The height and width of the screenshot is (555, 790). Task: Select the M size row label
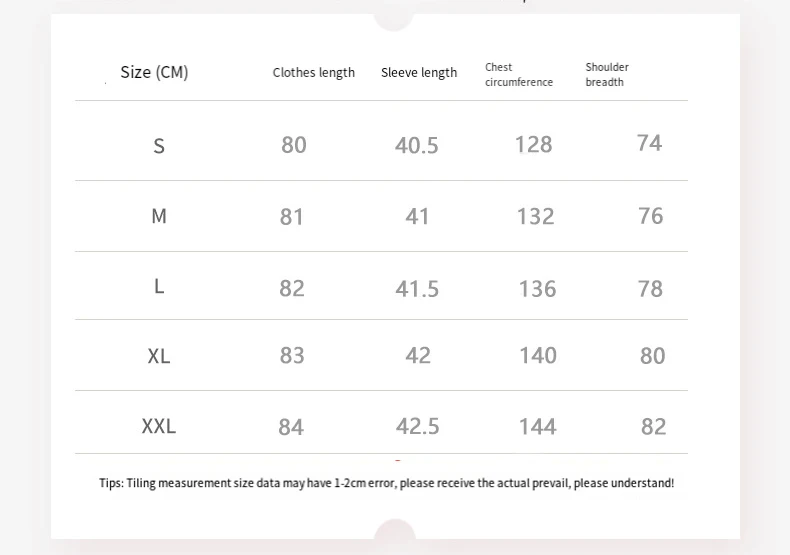pos(159,216)
